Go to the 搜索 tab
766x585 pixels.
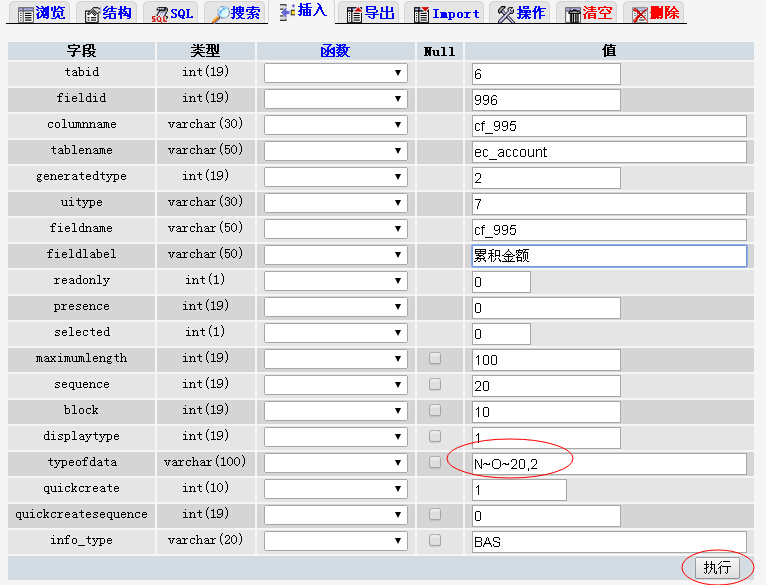pyautogui.click(x=236, y=13)
